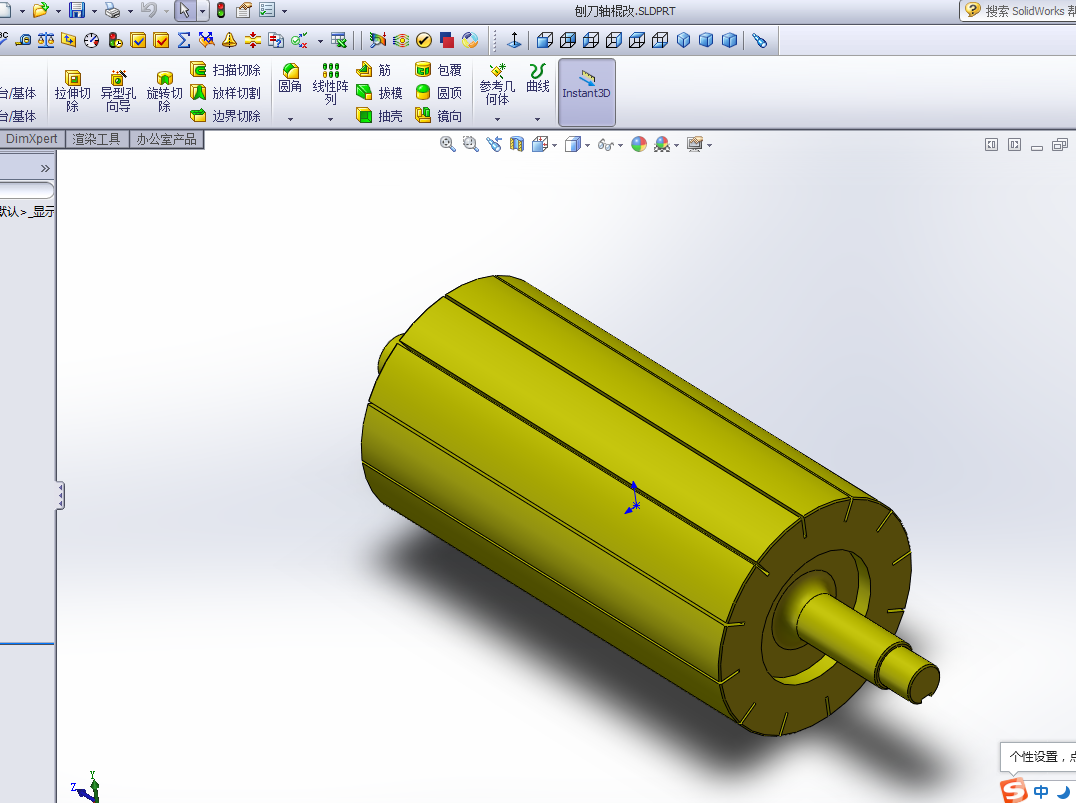
Task: Open dropdown arrow next to Print
Action: pyautogui.click(x=130, y=11)
